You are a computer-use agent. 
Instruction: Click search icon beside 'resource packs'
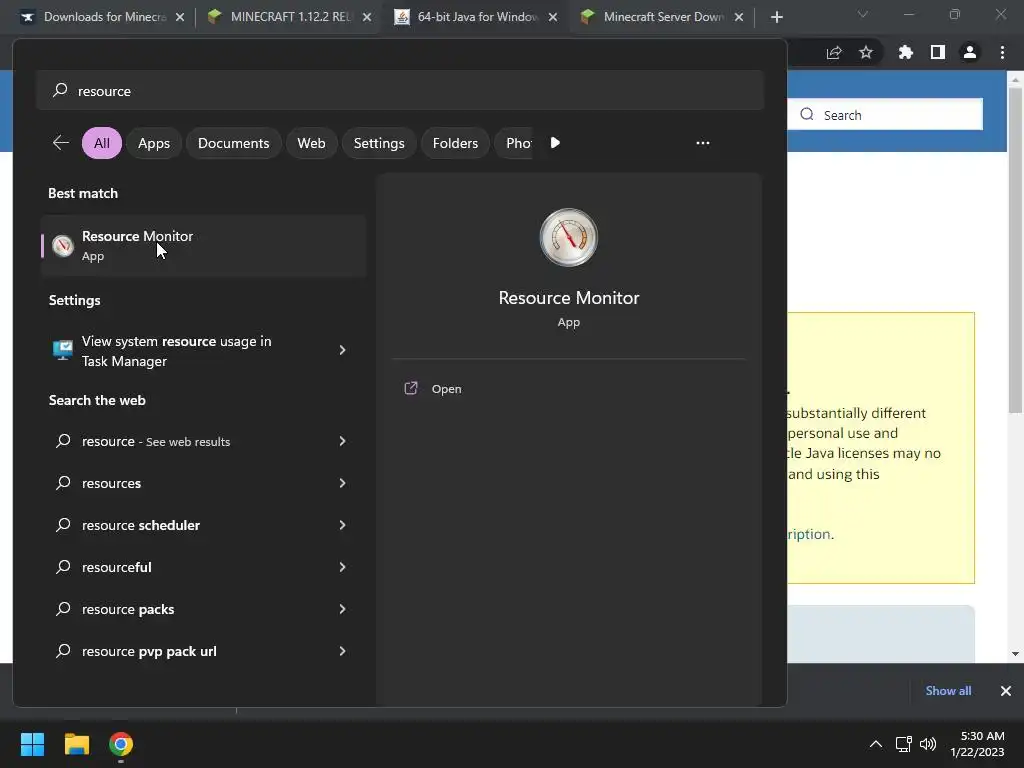63,609
